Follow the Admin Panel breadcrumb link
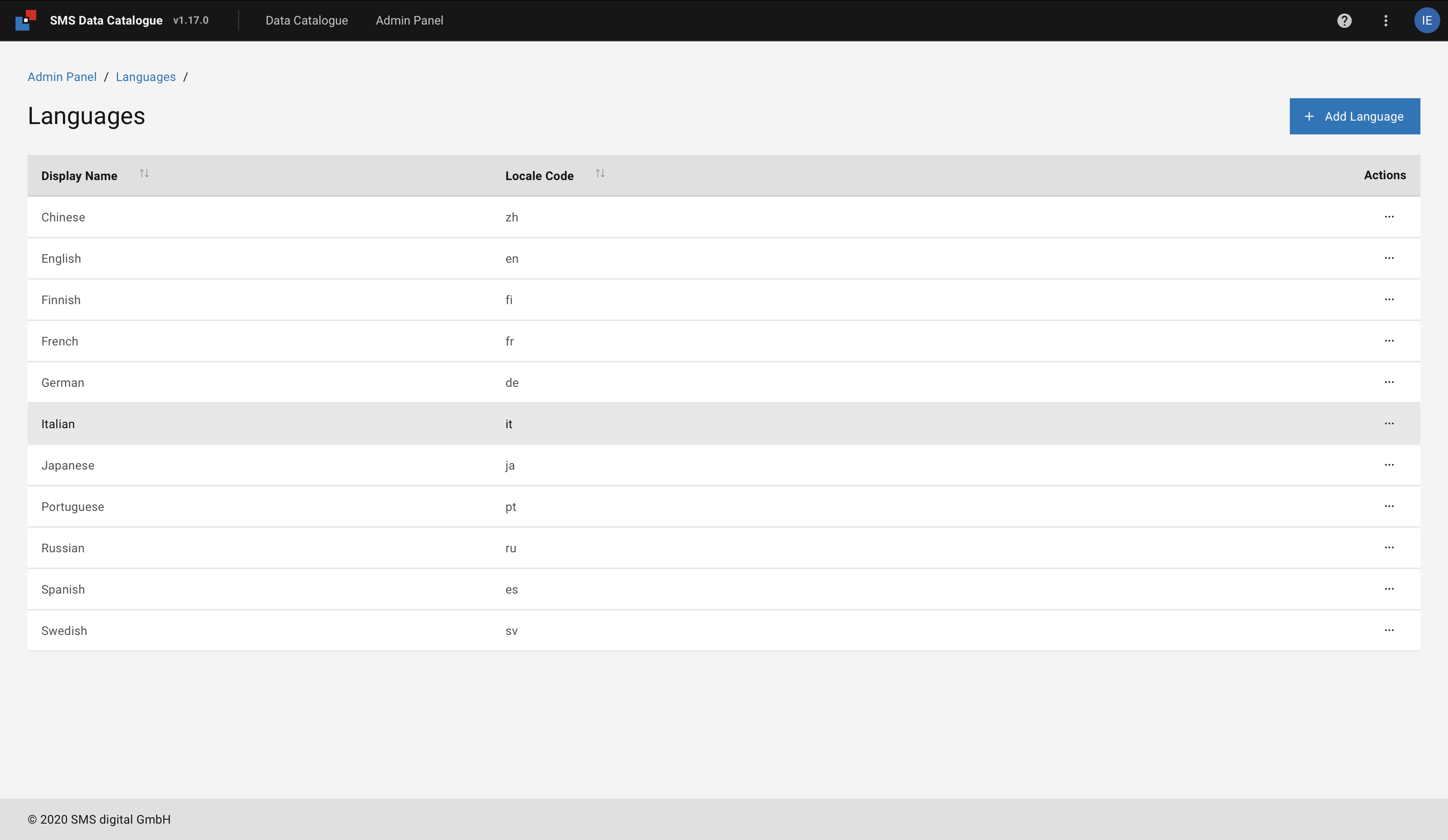The image size is (1448, 840). (62, 77)
